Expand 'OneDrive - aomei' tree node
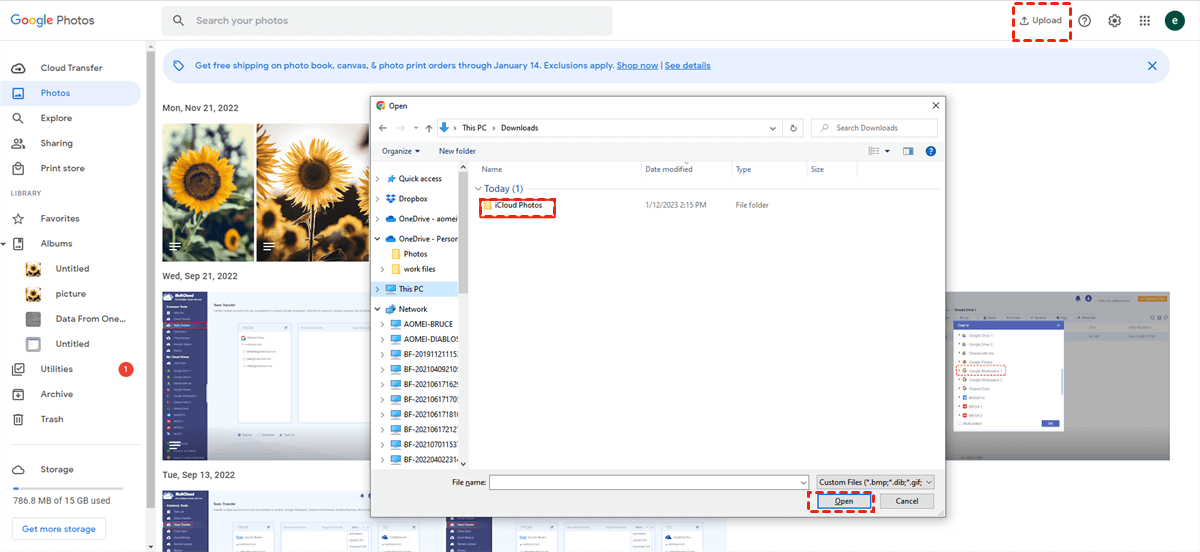The height and width of the screenshot is (552, 1200). tap(377, 219)
